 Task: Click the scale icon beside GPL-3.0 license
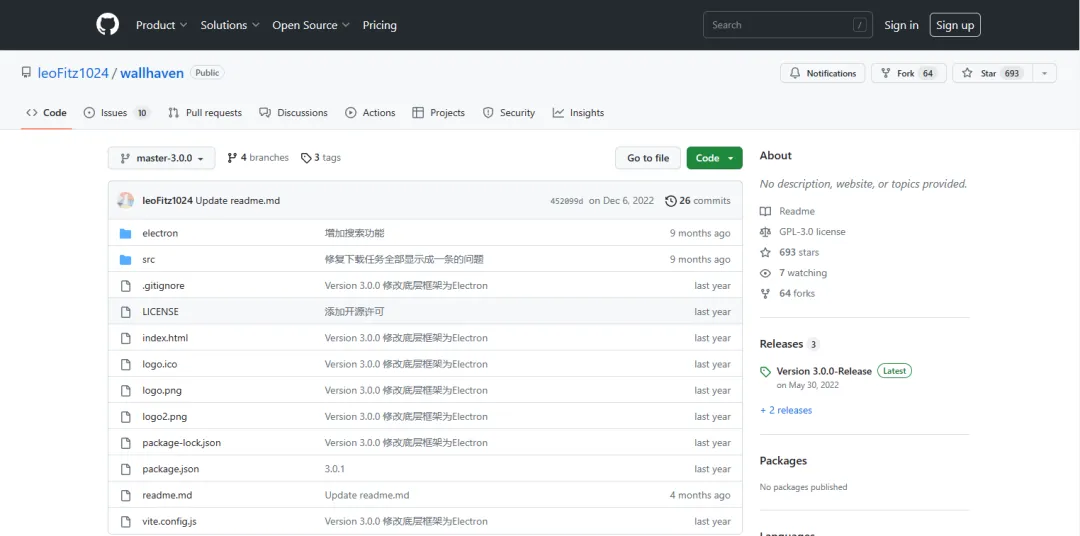click(x=765, y=232)
